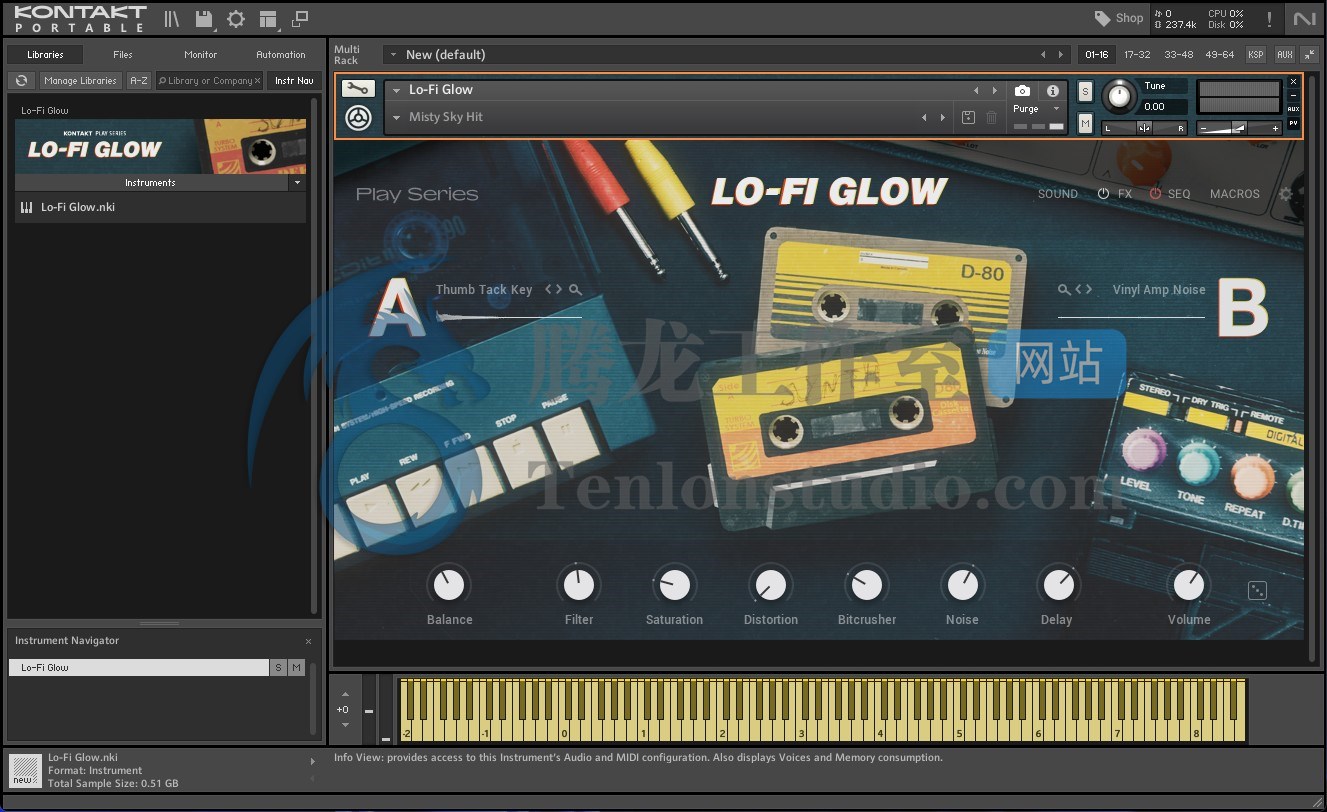Click Manage Libraries button
This screenshot has width=1327, height=812.
click(80, 81)
